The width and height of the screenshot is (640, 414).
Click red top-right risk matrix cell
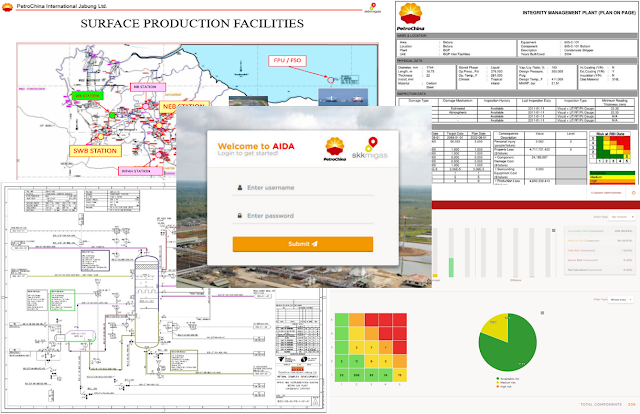coord(400,320)
